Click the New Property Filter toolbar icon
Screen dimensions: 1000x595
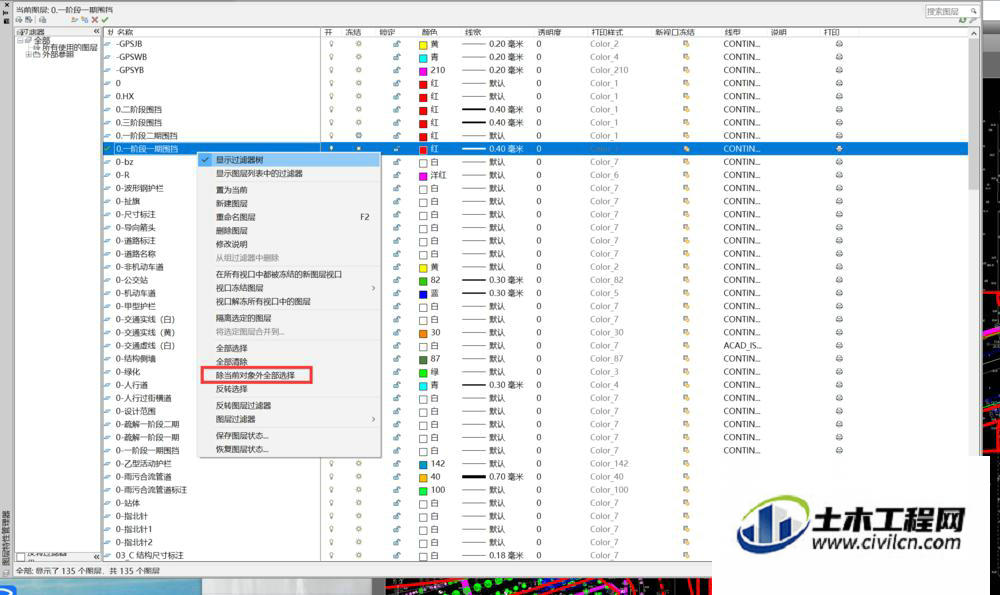point(18,20)
